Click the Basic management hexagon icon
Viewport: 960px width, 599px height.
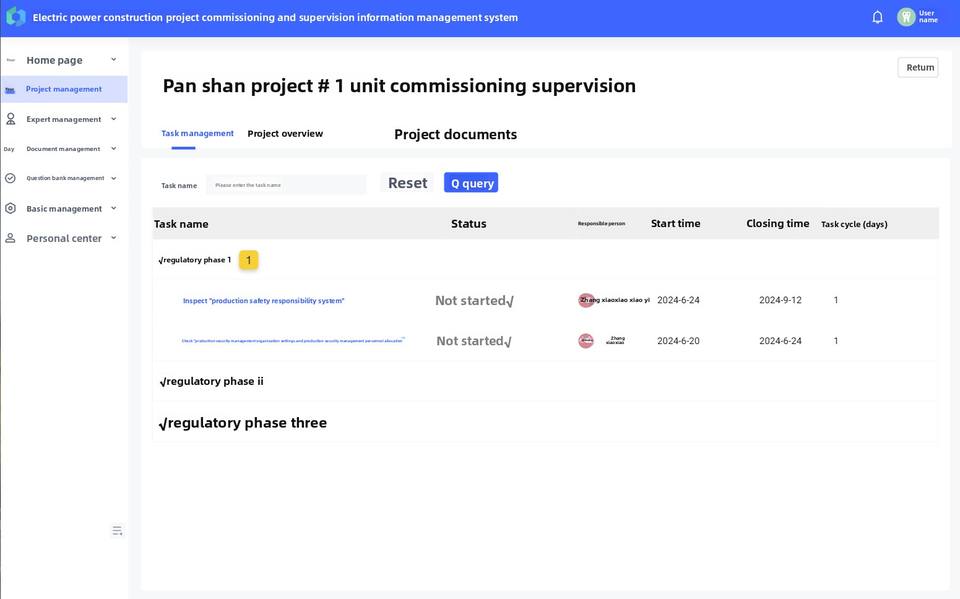click(10, 208)
